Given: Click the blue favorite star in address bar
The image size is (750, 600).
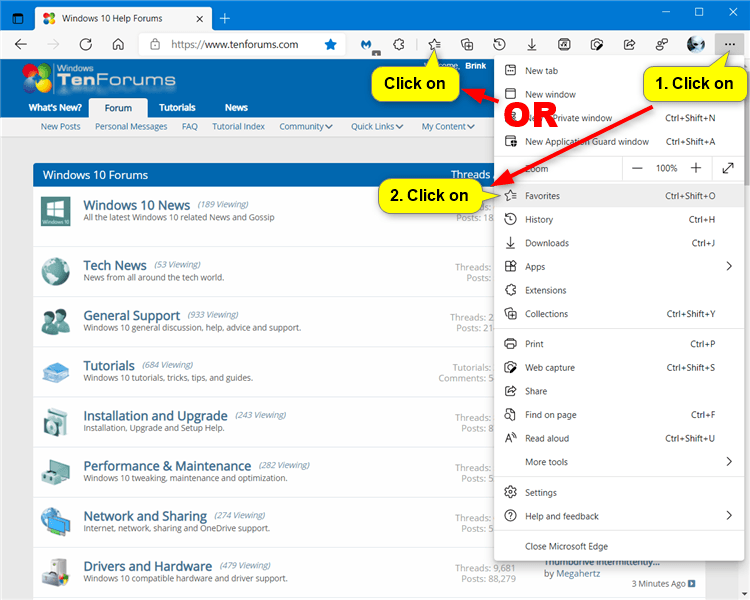Looking at the screenshot, I should [331, 44].
